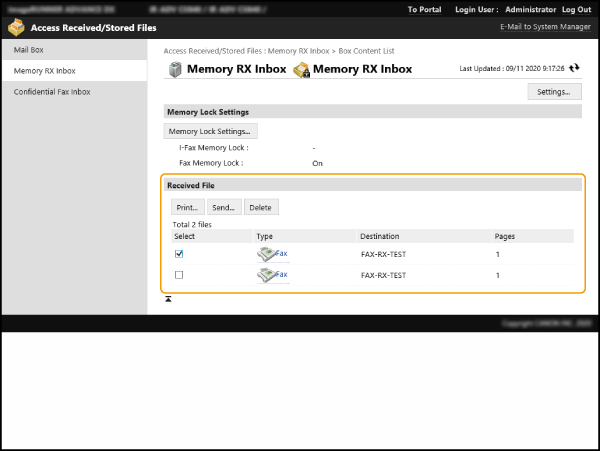Follow the To Portal link
This screenshot has width=600, height=451.
(424, 9)
